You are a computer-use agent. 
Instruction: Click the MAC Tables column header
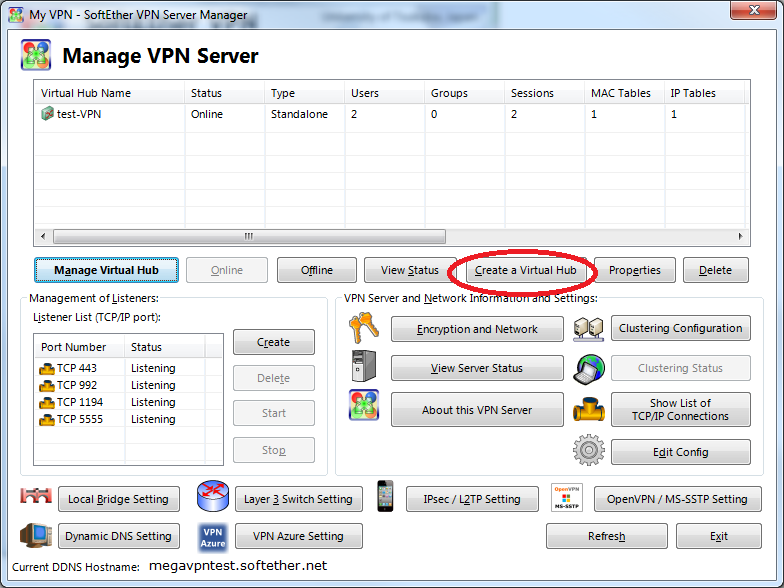point(624,93)
